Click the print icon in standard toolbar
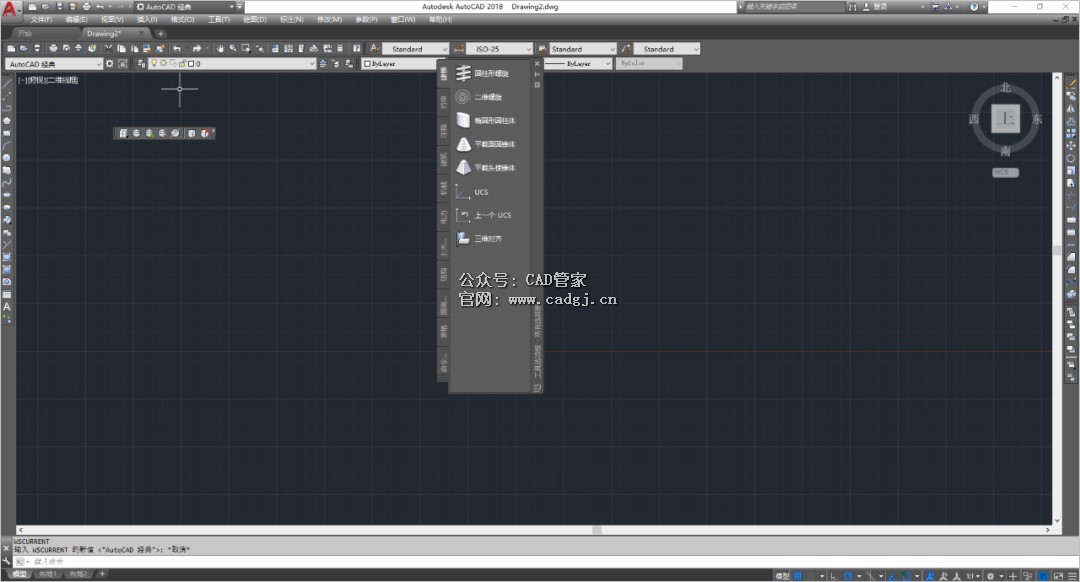The image size is (1080, 582). pyautogui.click(x=53, y=49)
